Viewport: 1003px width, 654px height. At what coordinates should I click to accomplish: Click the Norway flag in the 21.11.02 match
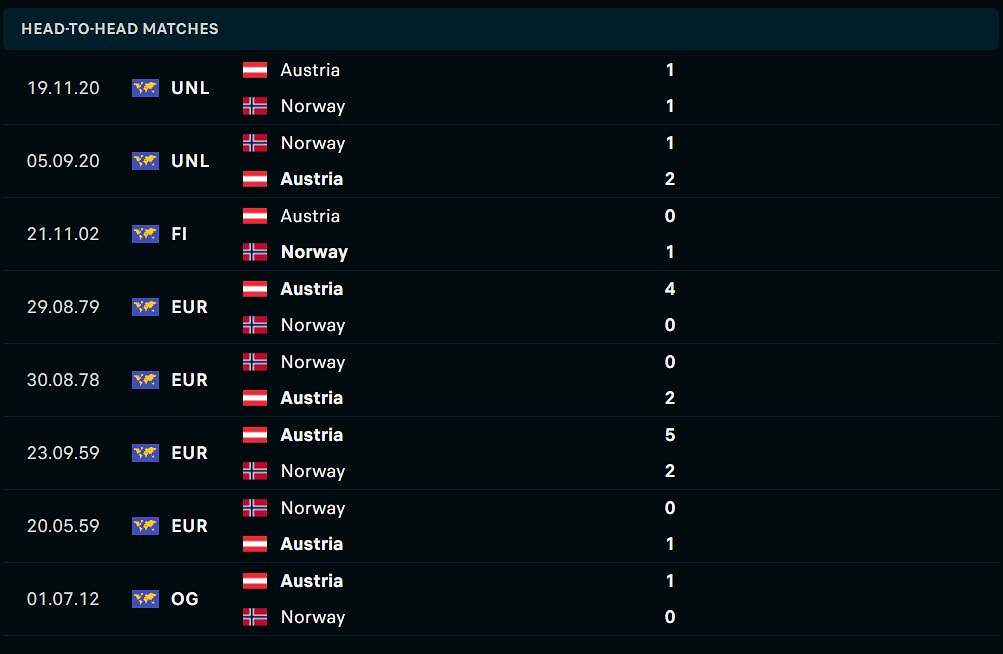coord(255,251)
